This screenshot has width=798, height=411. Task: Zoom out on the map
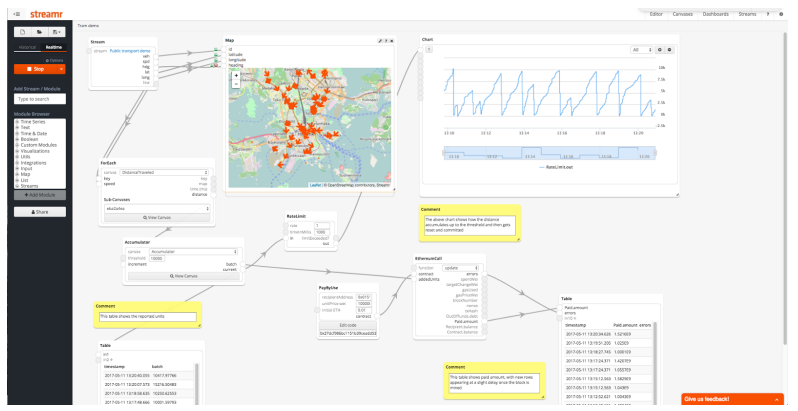[236, 84]
